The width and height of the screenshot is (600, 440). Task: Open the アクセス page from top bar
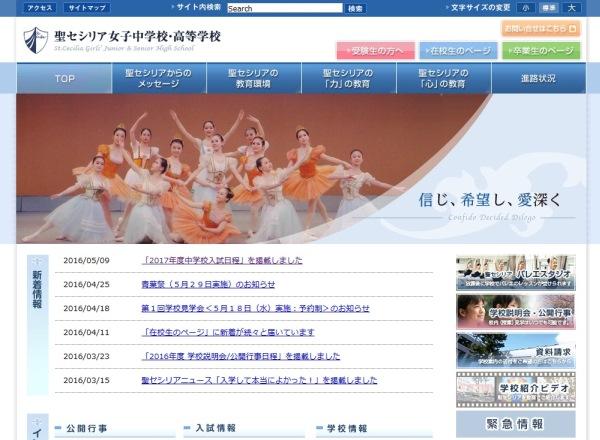(x=40, y=8)
